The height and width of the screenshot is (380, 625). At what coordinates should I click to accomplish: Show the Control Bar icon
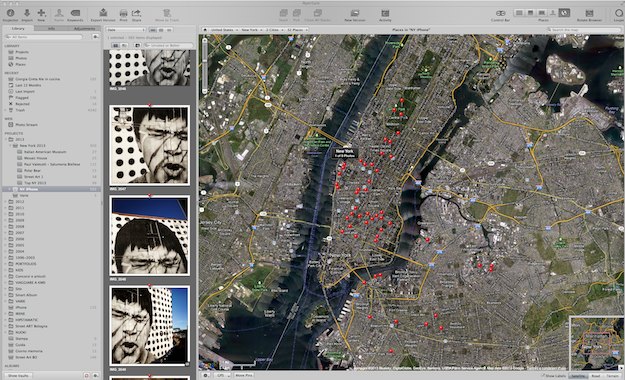[501, 13]
